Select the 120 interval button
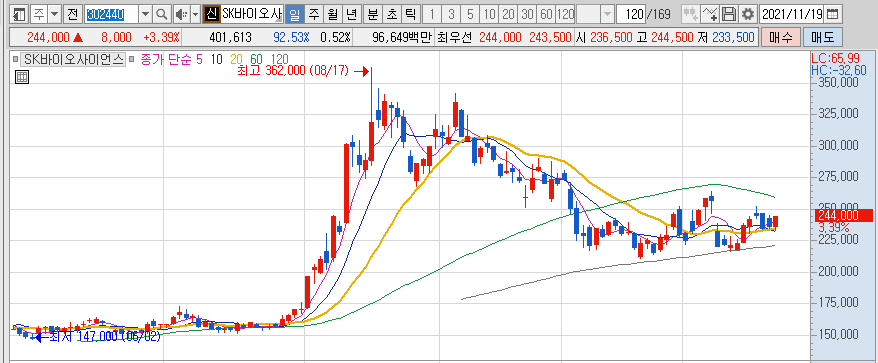The height and width of the screenshot is (363, 878). [566, 14]
